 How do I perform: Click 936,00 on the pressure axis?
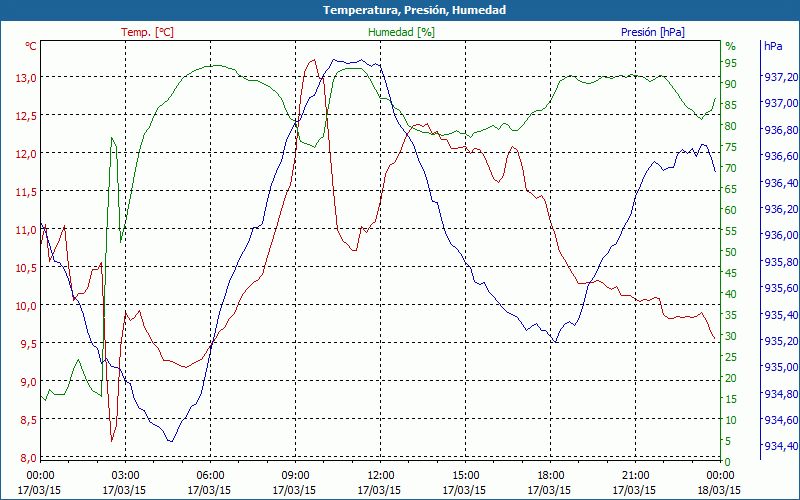click(781, 235)
